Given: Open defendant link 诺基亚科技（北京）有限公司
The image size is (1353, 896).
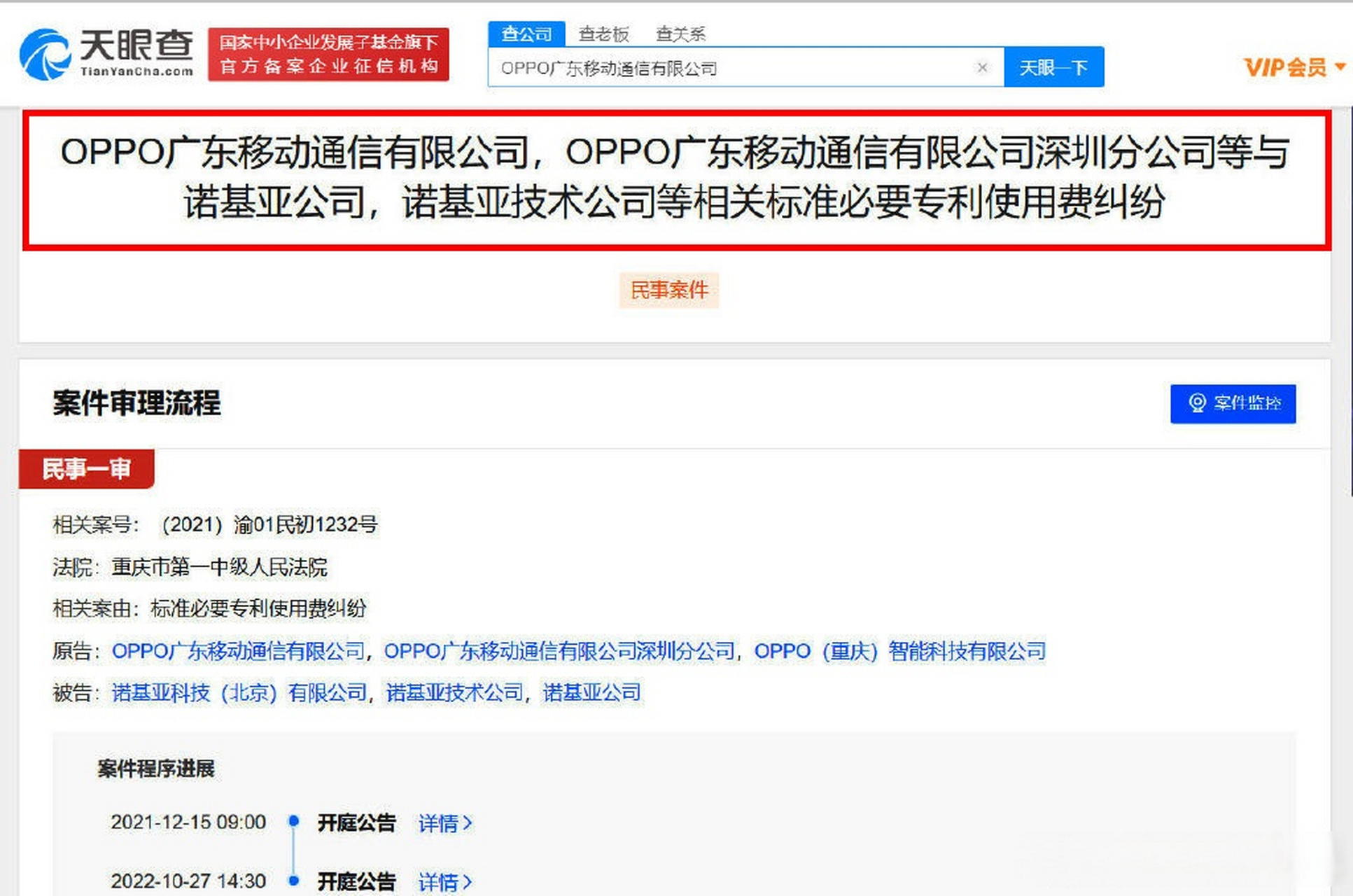Looking at the screenshot, I should pos(239,693).
